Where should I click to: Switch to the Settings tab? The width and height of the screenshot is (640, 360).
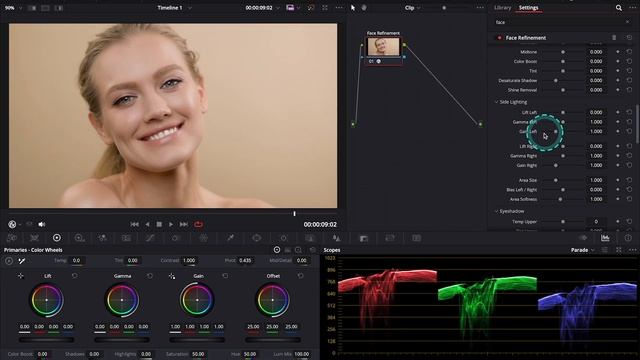point(528,8)
